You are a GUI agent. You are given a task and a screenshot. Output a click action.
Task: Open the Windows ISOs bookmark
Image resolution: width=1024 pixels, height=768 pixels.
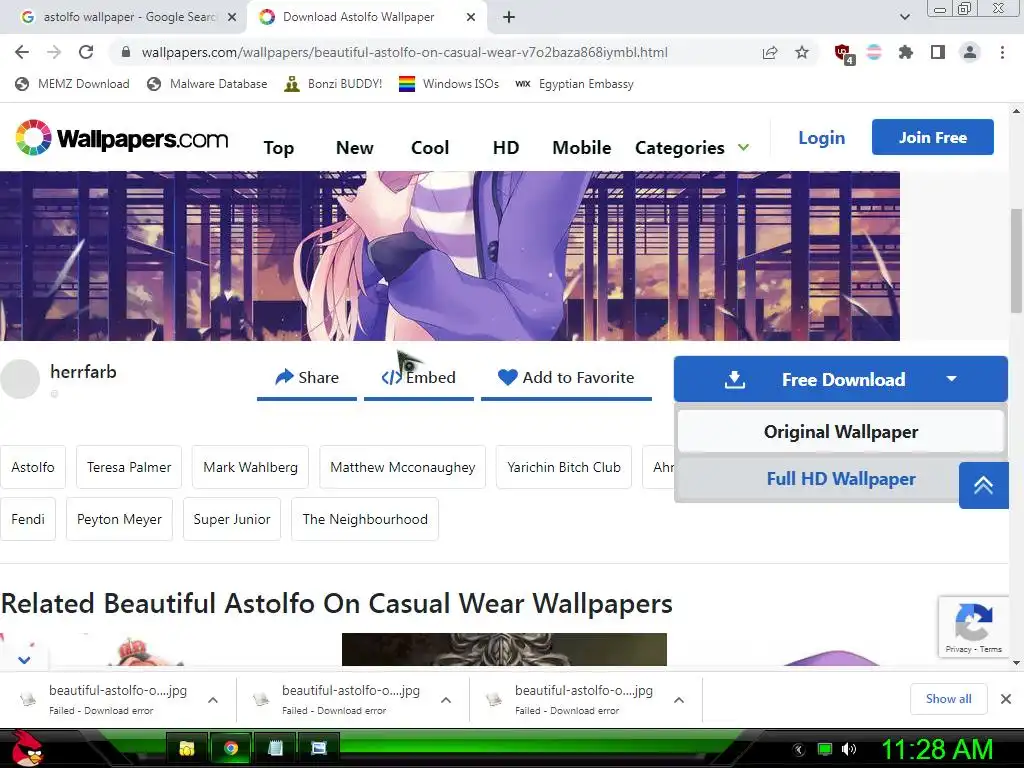tap(449, 84)
